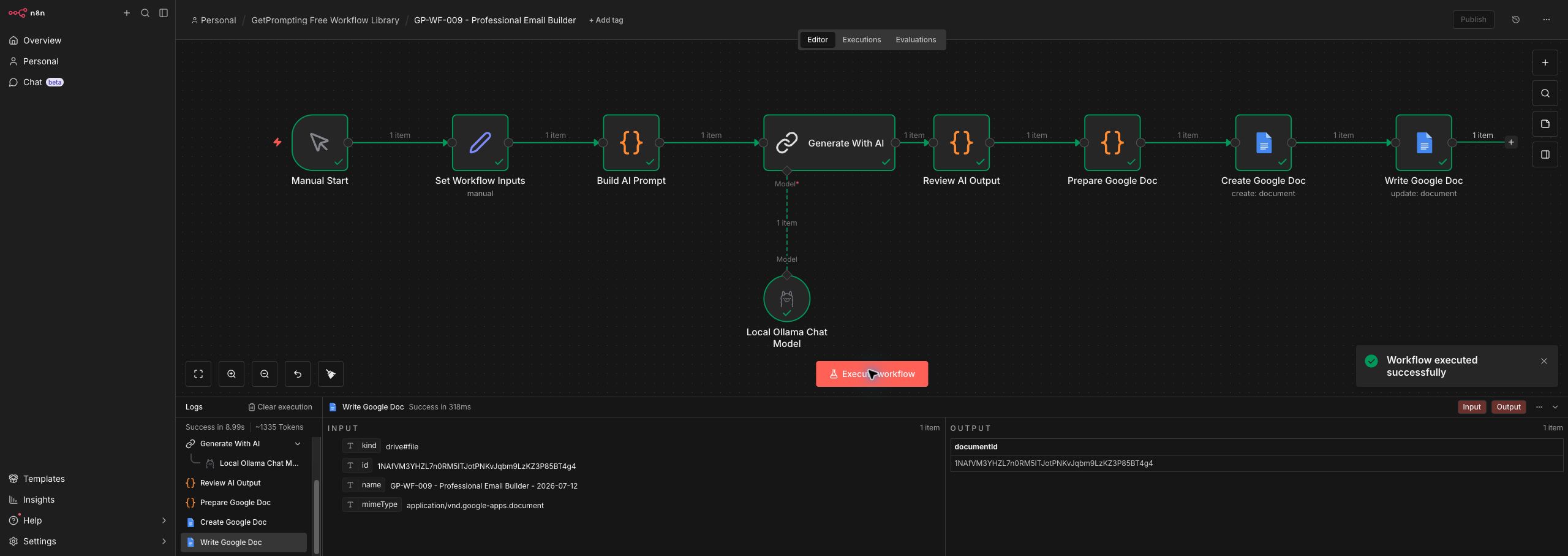Click the documentId output value
Viewport: 1568px width, 556px height.
tap(1053, 463)
